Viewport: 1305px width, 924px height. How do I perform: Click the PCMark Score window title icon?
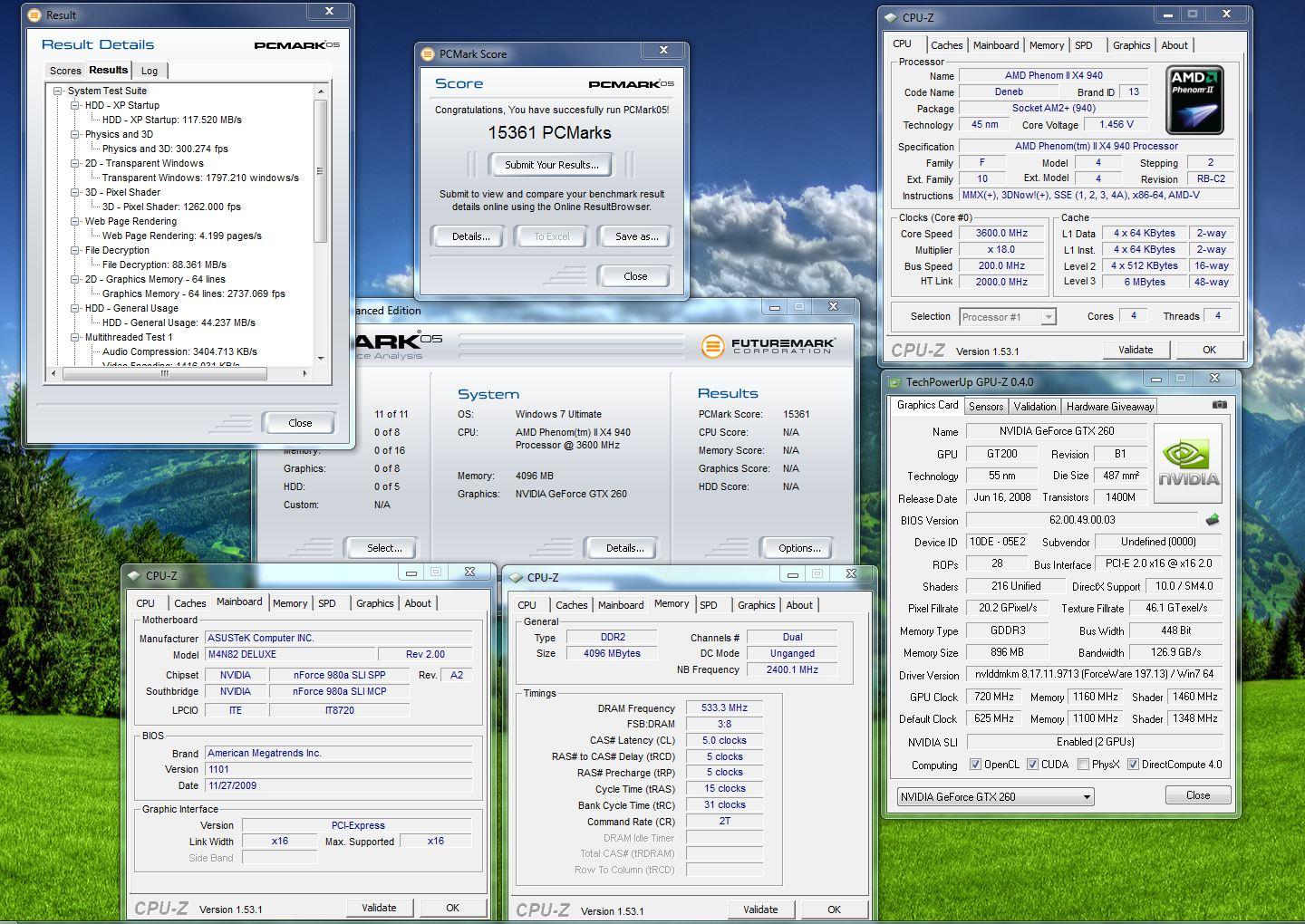pos(428,54)
